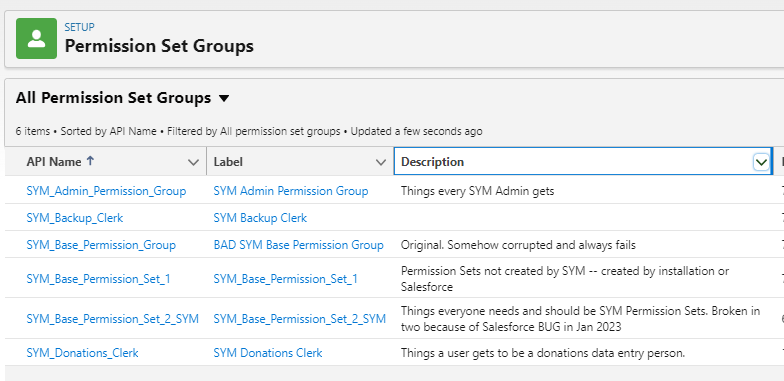Click the SETUP breadcrumb link
784x381 pixels.
pos(80,27)
